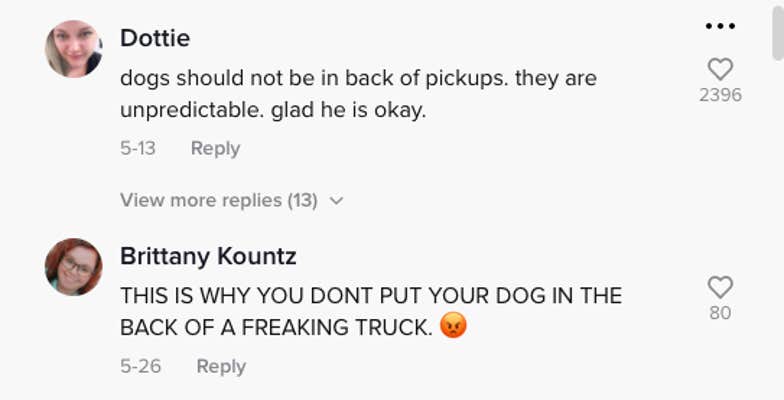This screenshot has height=400, width=784.
Task: Click the 5-13 date on Dottie's comment
Action: [x=138, y=148]
